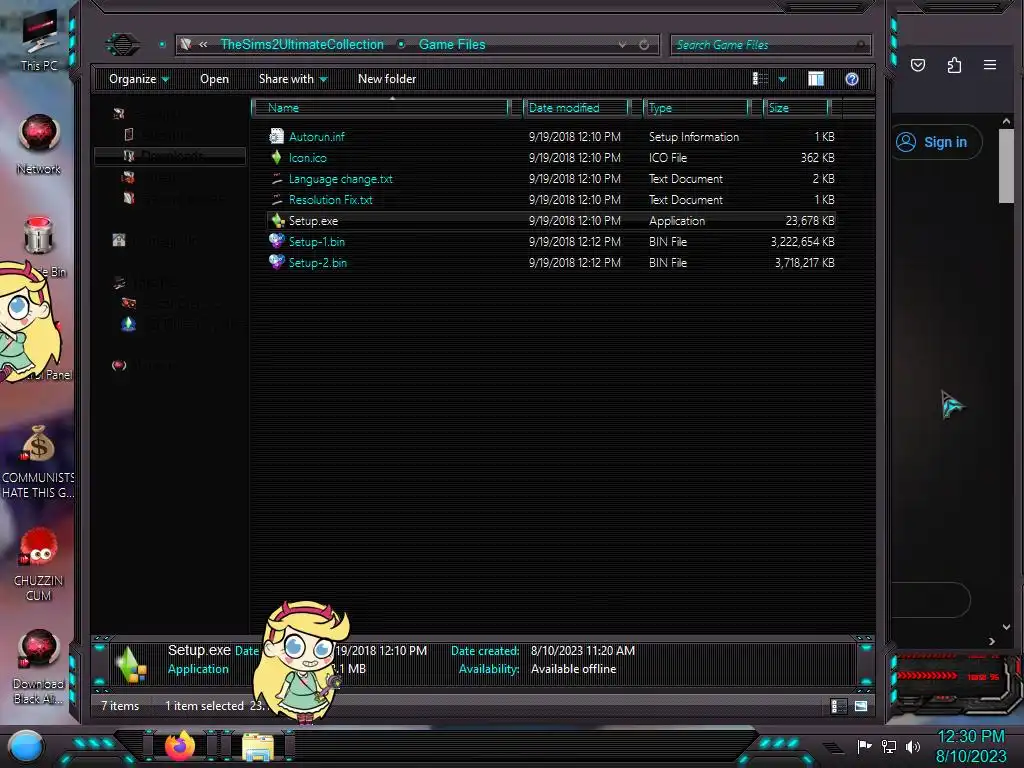The width and height of the screenshot is (1024, 768).
Task: Click the Search Game Files box
Action: (x=771, y=44)
